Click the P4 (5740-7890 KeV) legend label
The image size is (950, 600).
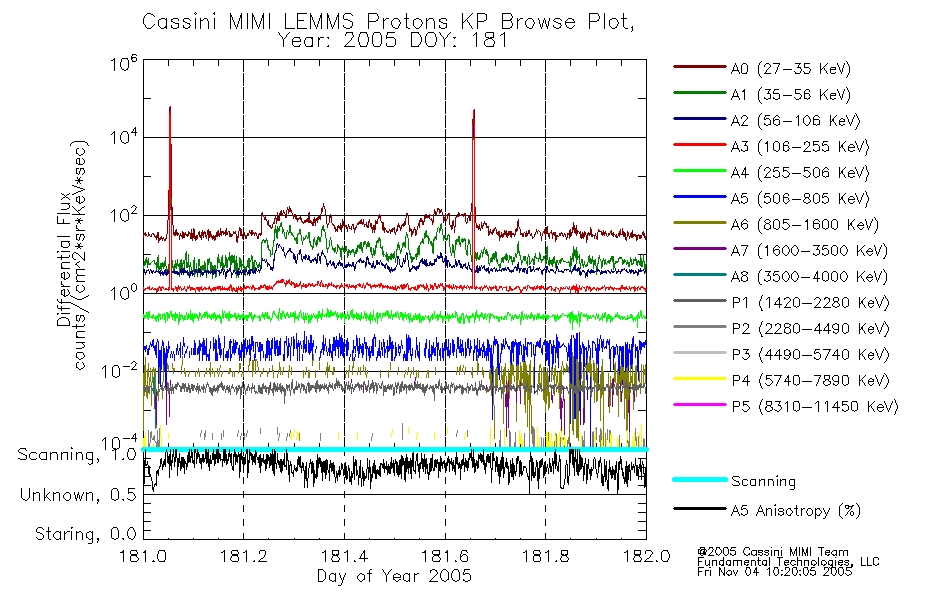coord(810,381)
